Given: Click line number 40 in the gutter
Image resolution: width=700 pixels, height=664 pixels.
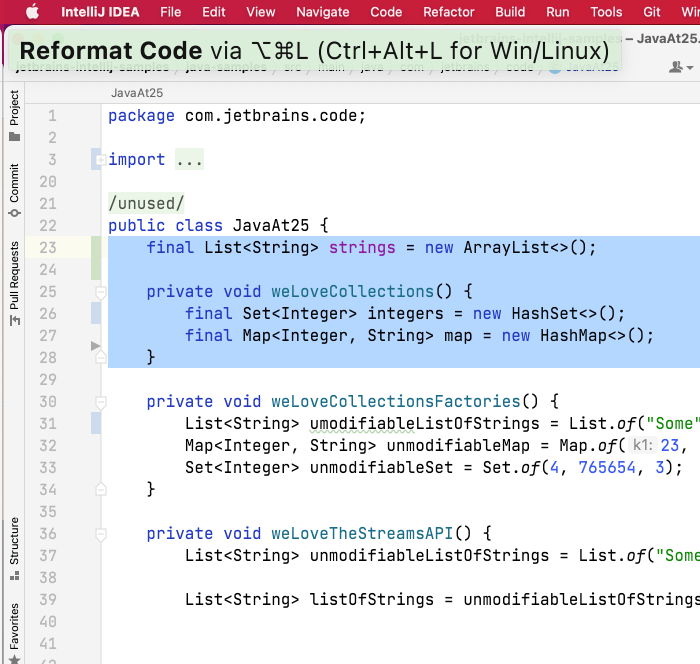Looking at the screenshot, I should [48, 622].
